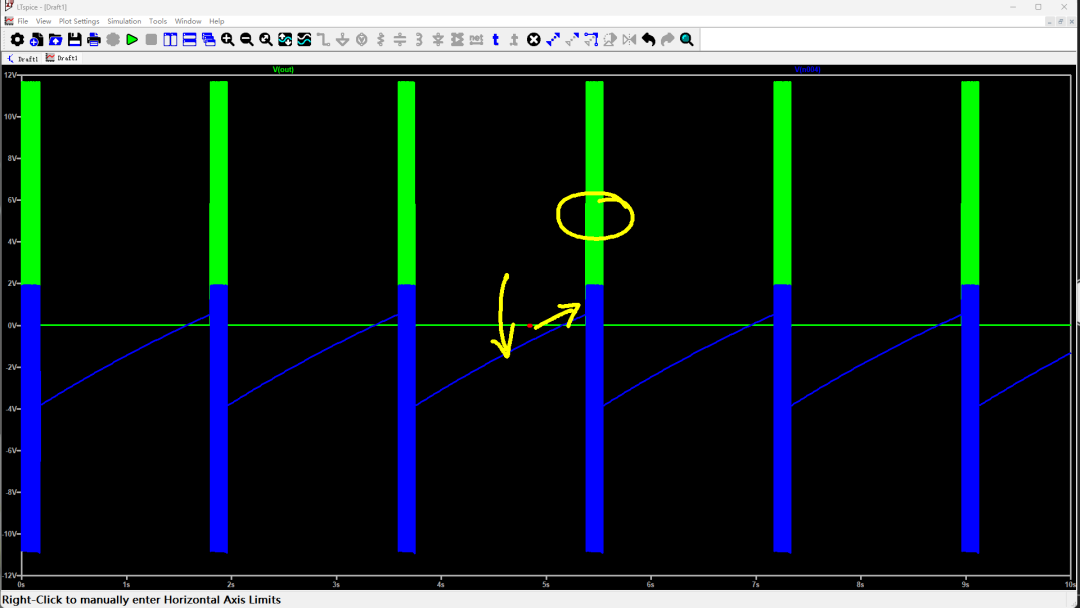The image size is (1080, 608).
Task: Click the Zoom in magnifier icon
Action: coord(228,39)
